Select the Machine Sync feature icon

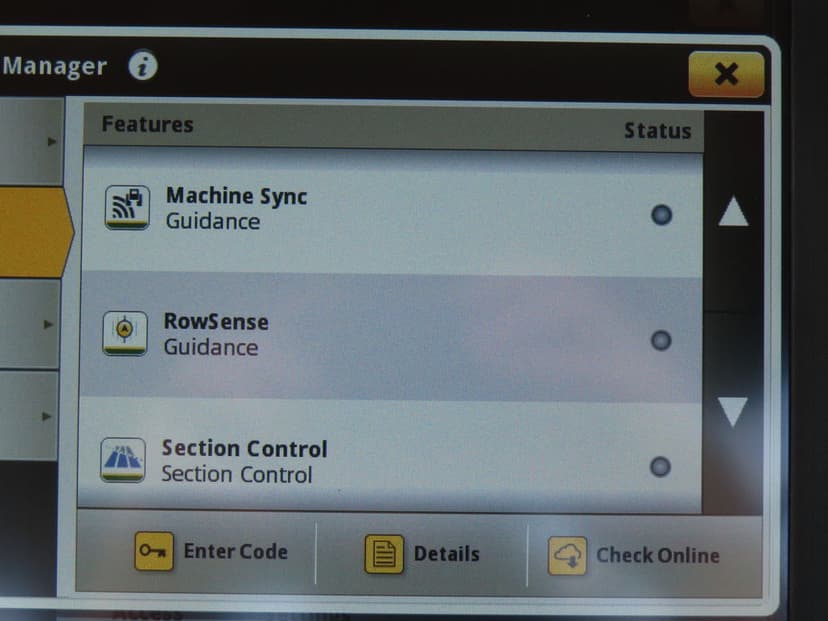pyautogui.click(x=127, y=208)
